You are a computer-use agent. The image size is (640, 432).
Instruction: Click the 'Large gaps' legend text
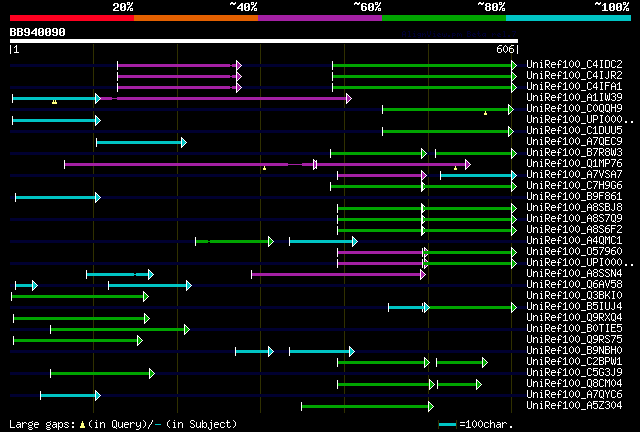click(x=42, y=425)
